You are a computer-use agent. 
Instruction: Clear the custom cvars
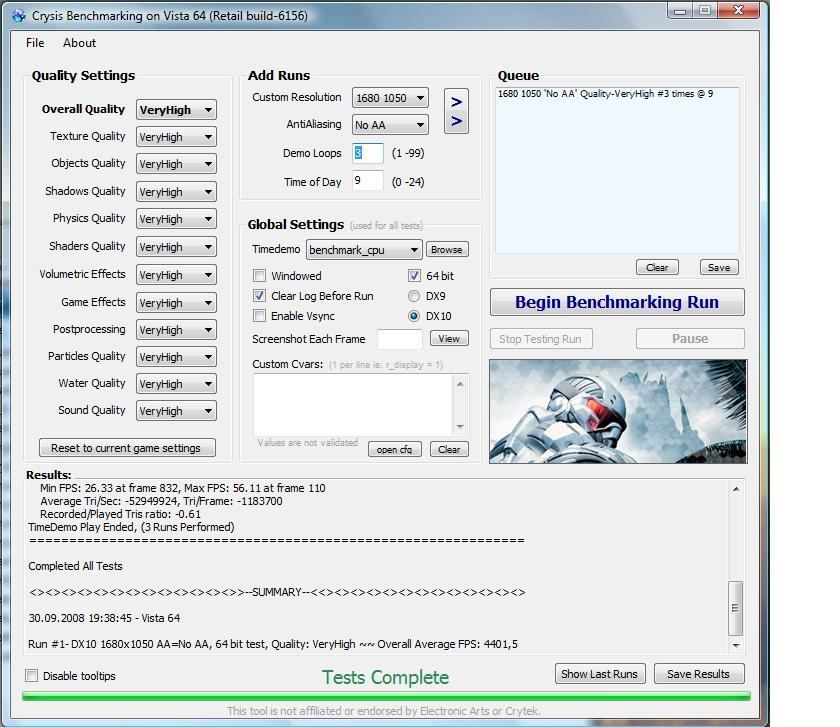(449, 449)
